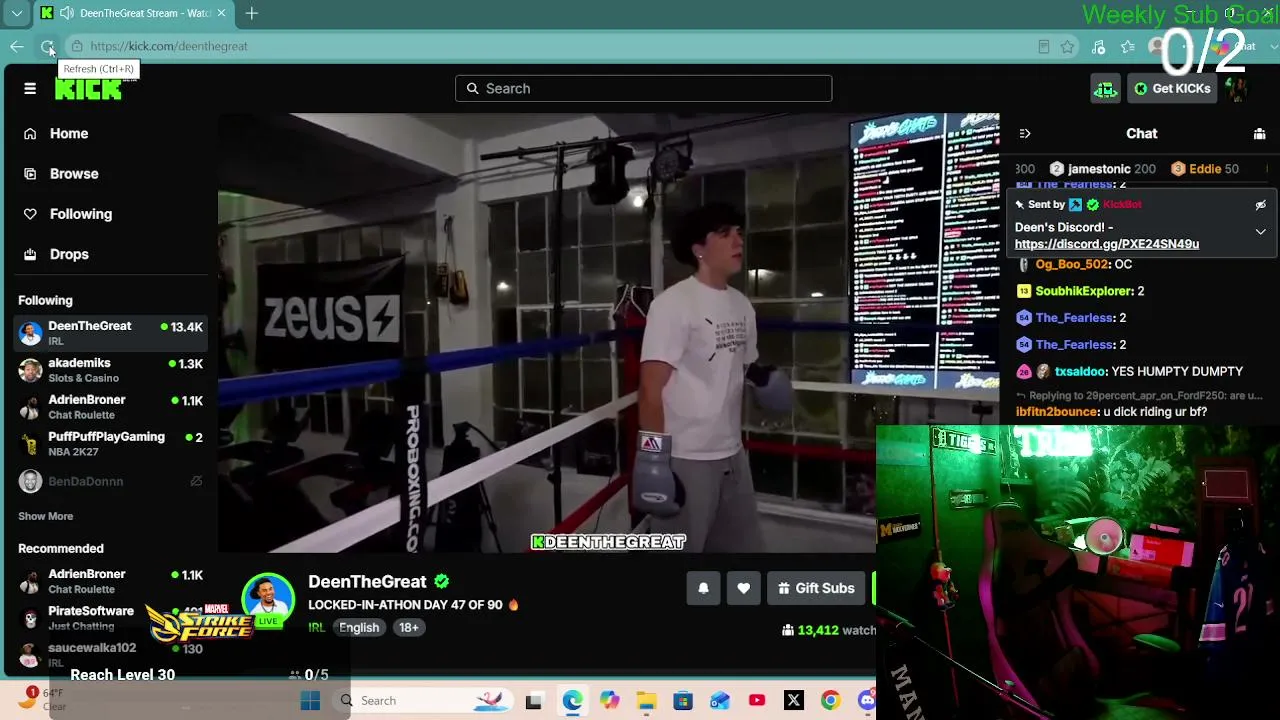Open Microsoft Edge from the taskbar
1280x720 pixels.
(572, 701)
